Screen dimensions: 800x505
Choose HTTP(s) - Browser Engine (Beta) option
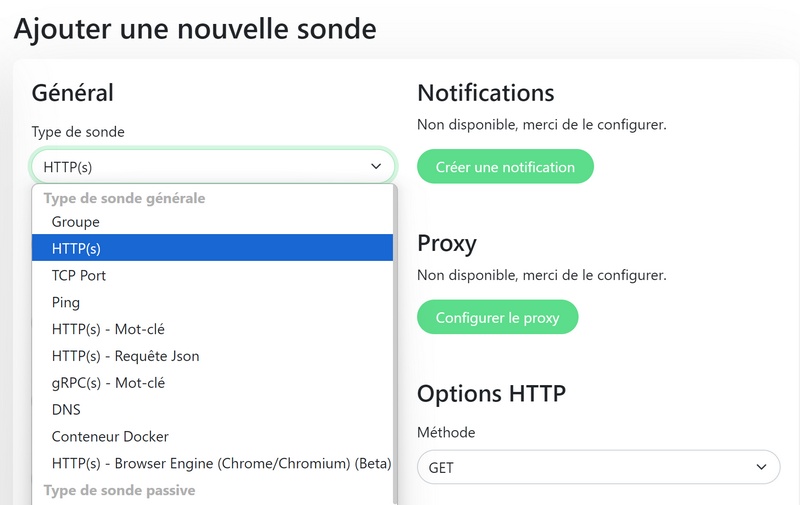click(x=221, y=464)
